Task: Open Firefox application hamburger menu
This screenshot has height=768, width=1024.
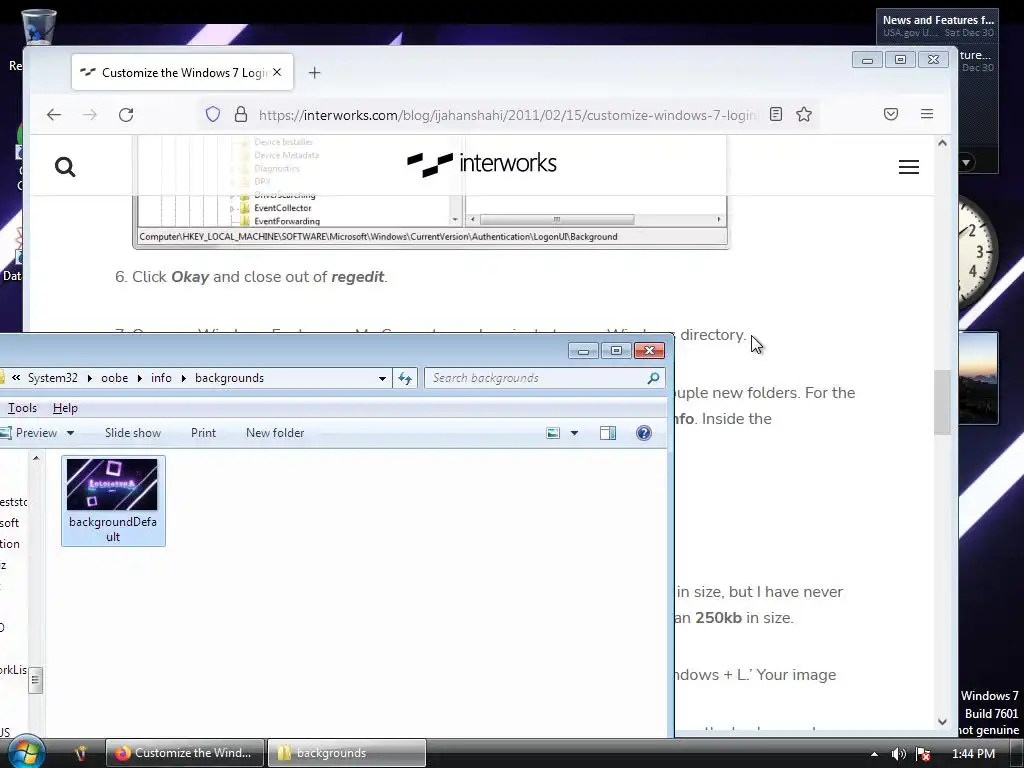Action: click(x=927, y=114)
